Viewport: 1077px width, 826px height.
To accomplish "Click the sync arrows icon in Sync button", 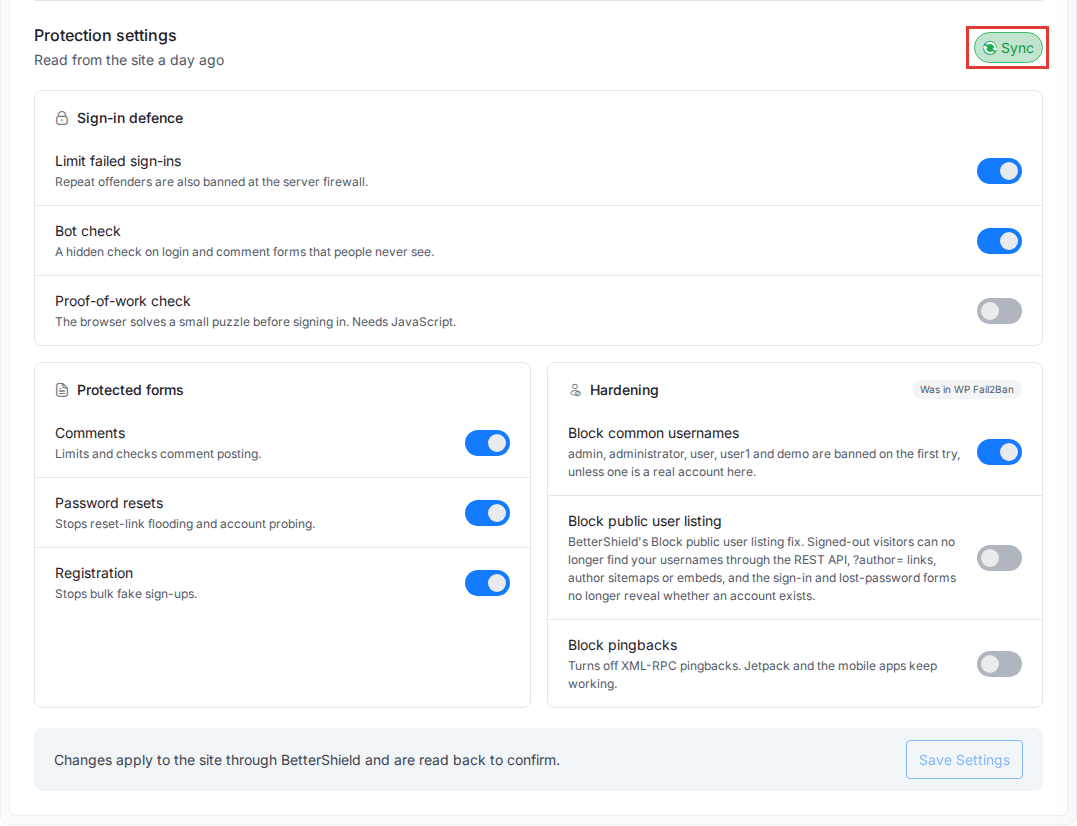I will point(989,48).
